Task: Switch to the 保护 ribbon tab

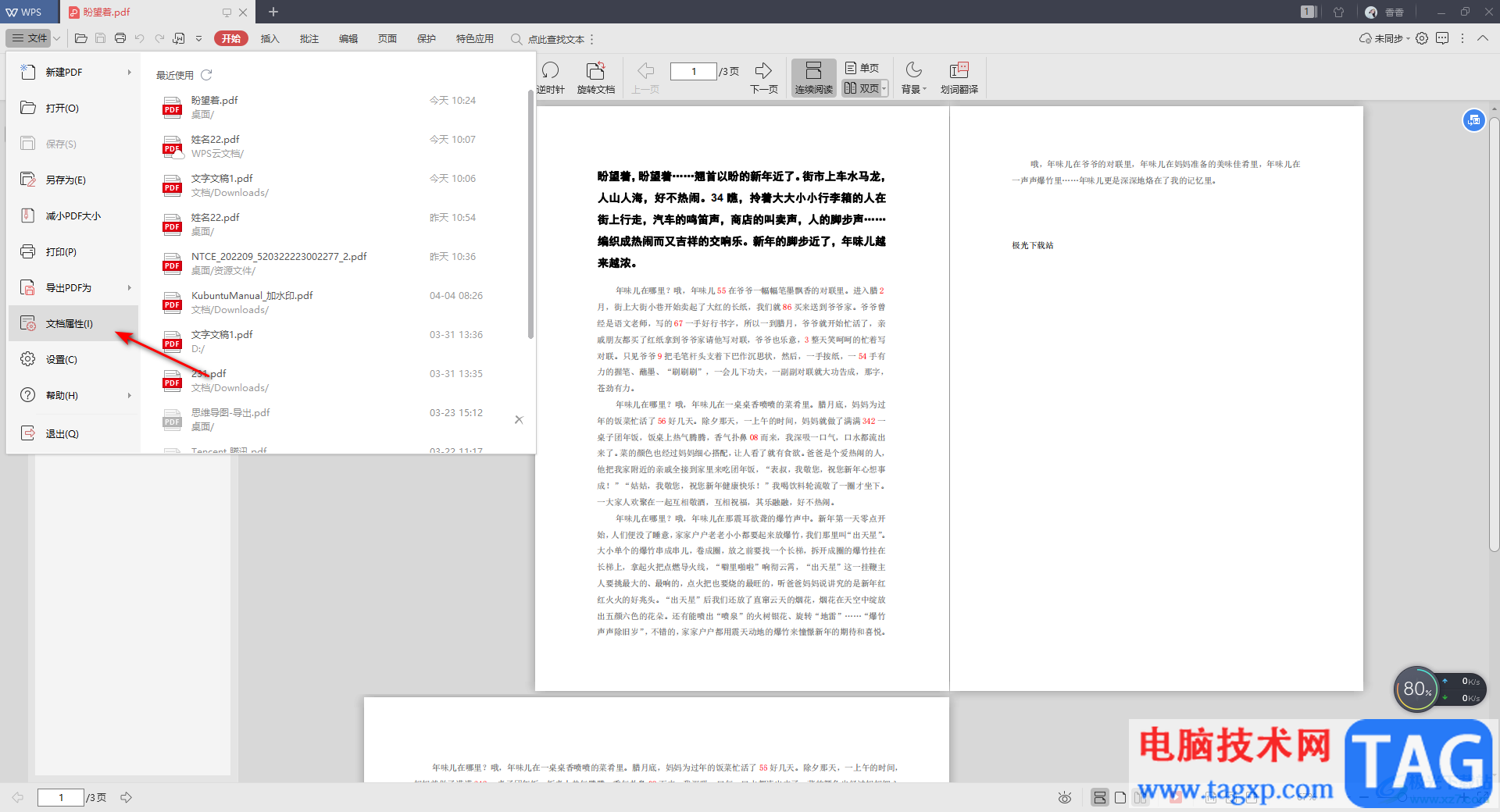Action: tap(426, 38)
